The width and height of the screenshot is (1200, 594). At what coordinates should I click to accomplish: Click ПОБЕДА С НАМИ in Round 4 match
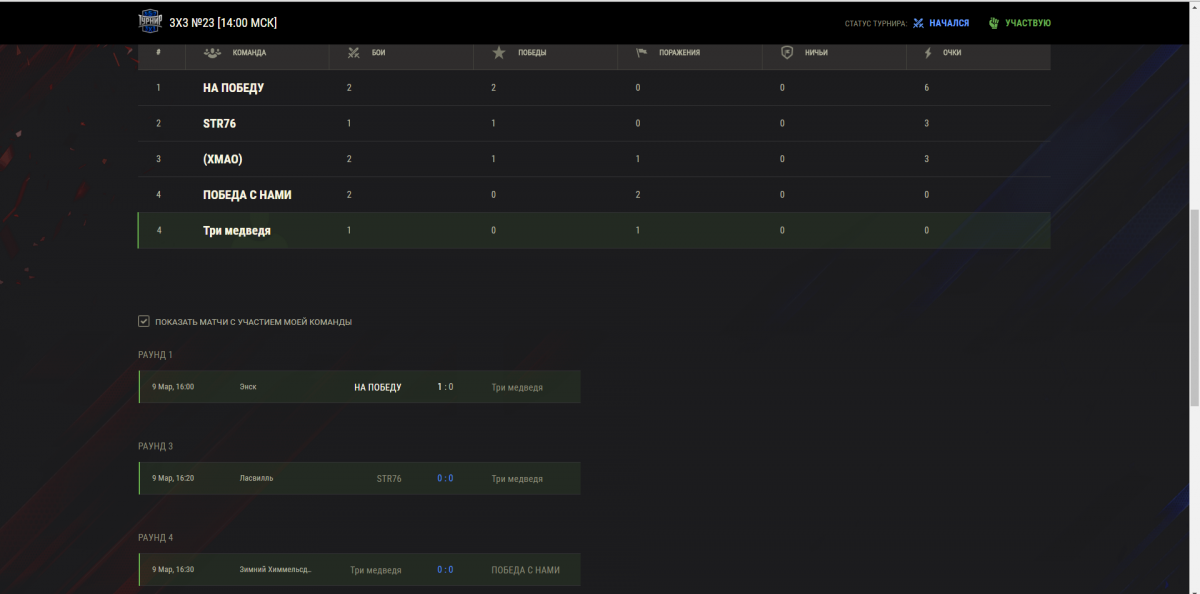pyautogui.click(x=526, y=570)
